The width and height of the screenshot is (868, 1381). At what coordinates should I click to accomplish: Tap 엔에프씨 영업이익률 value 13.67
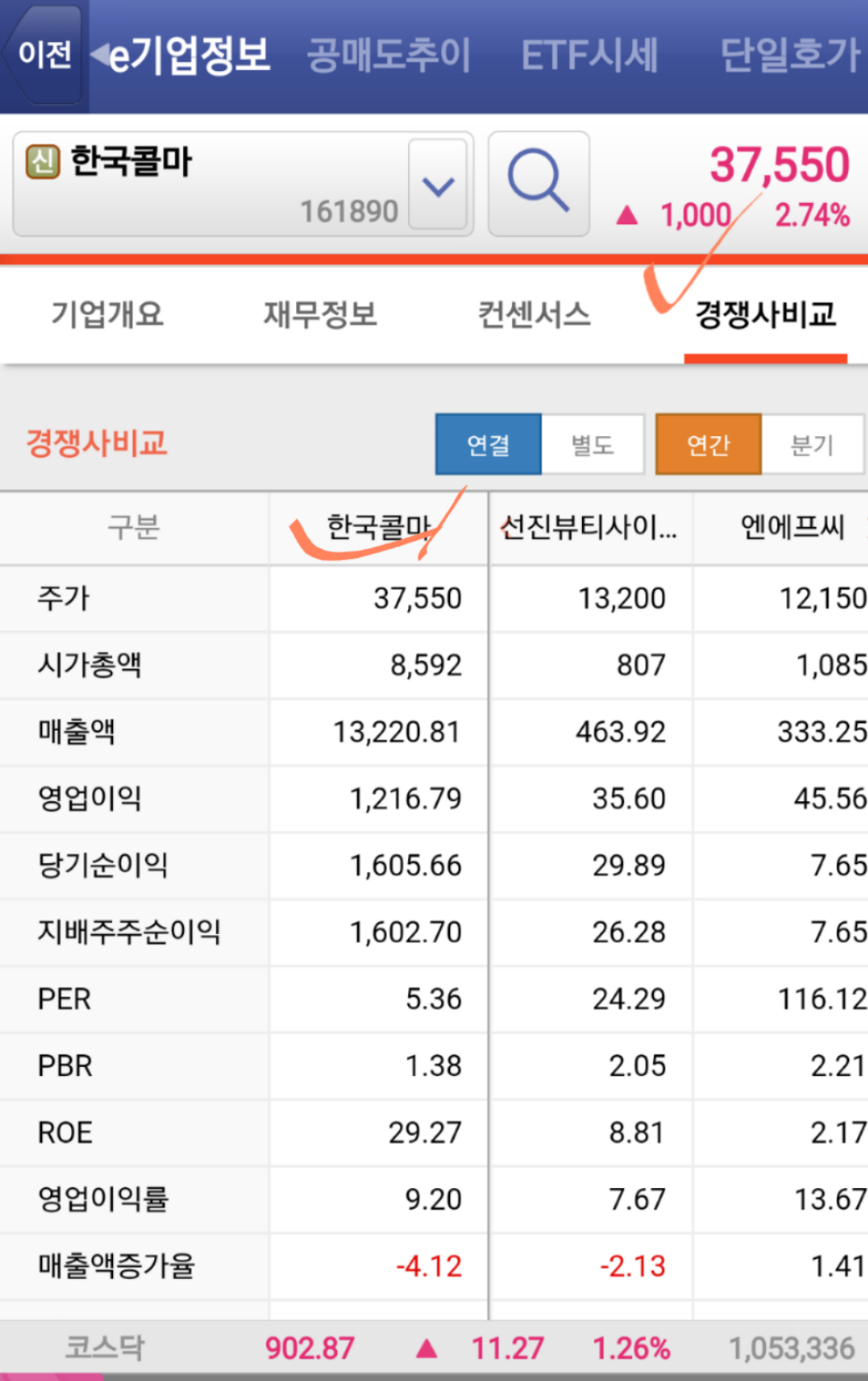[x=831, y=1199]
